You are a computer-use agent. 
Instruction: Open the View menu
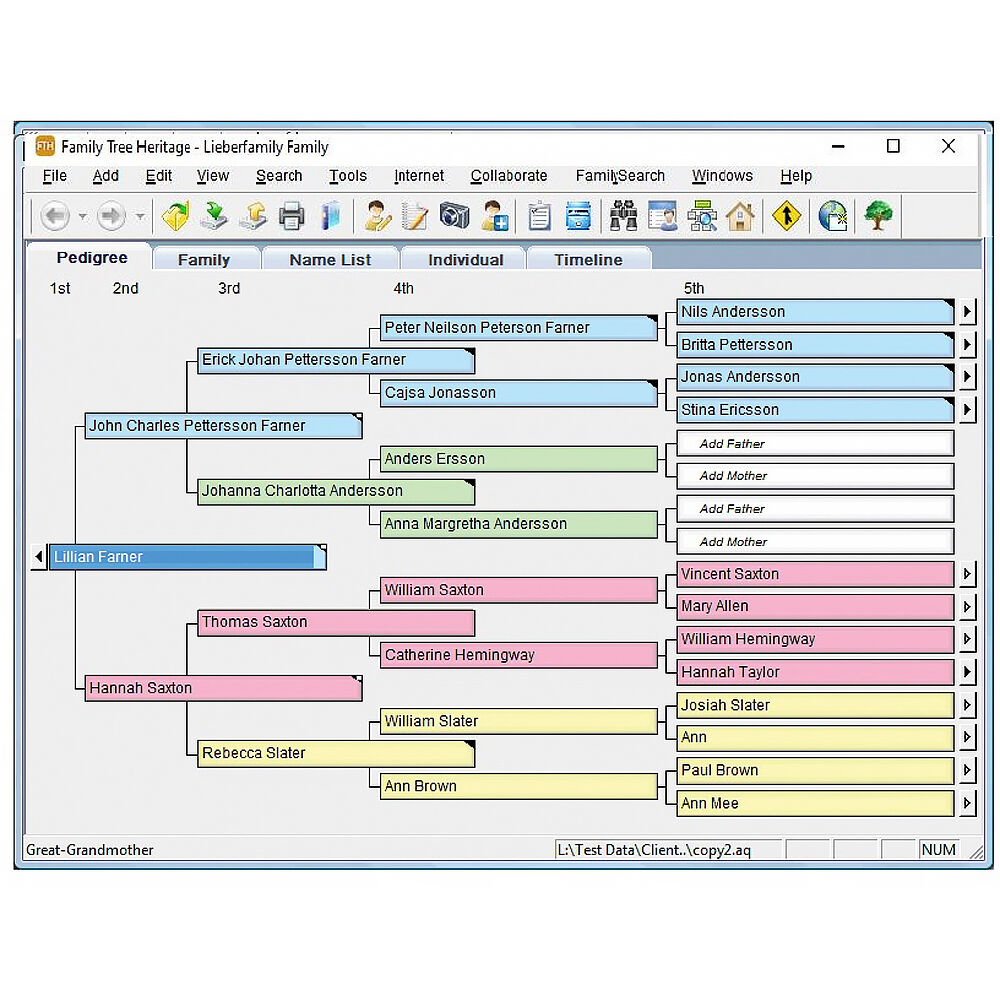213,175
